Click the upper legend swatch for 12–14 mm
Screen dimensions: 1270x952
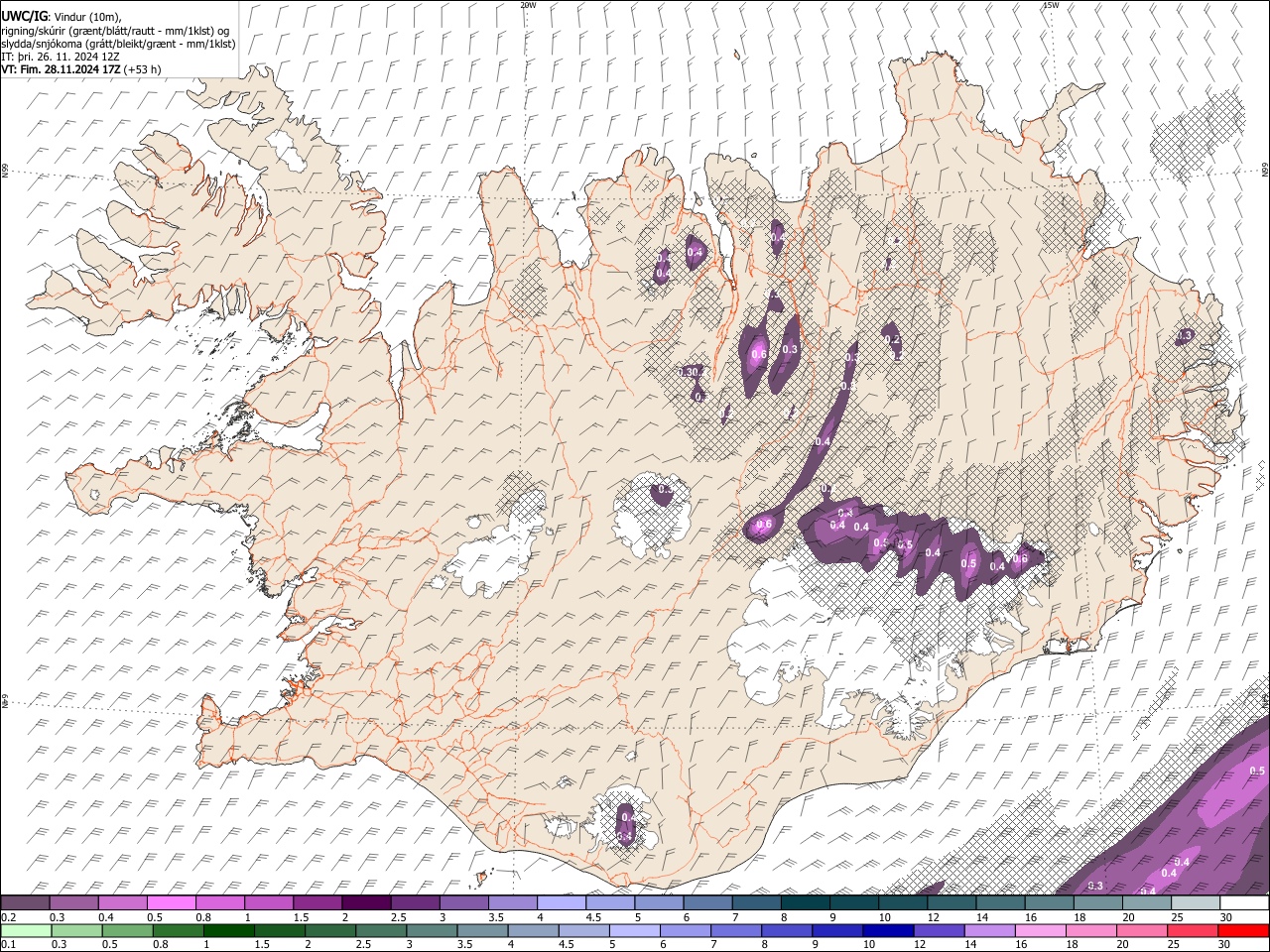click(x=951, y=902)
